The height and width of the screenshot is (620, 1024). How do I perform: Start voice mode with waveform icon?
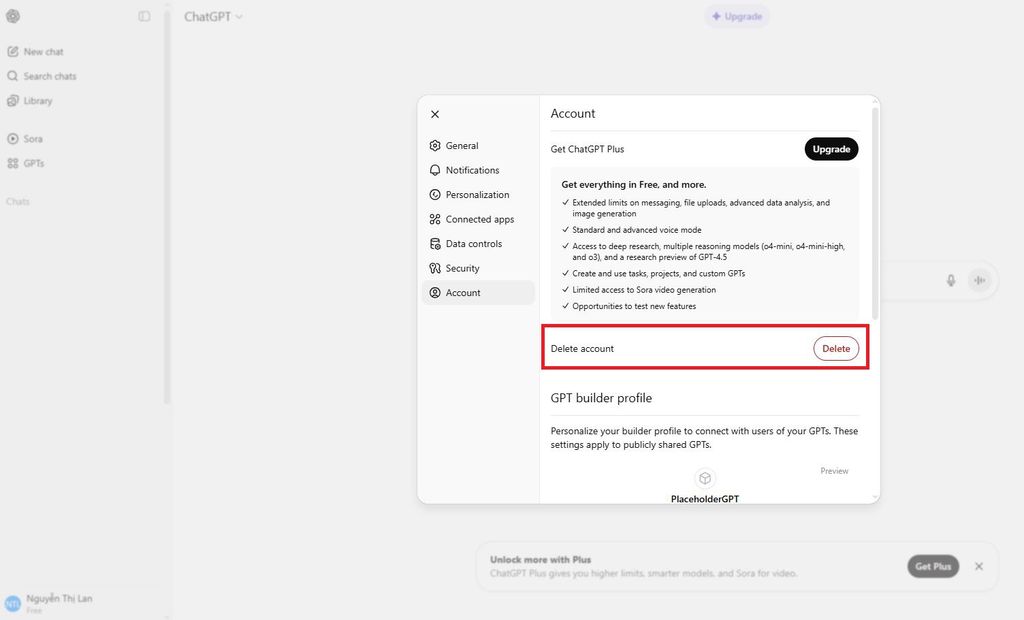(980, 281)
